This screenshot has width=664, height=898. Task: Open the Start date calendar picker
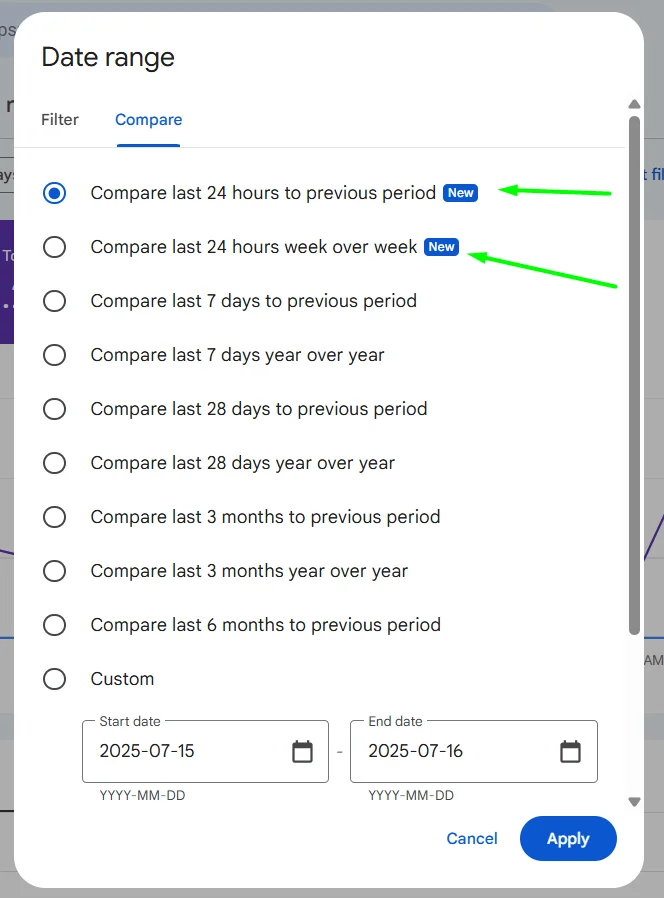coord(302,751)
